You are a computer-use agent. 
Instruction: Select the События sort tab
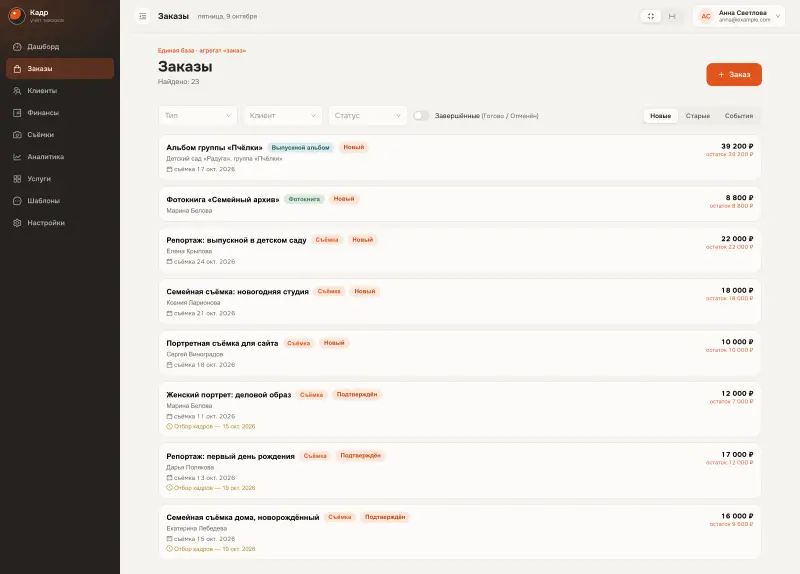tap(738, 116)
